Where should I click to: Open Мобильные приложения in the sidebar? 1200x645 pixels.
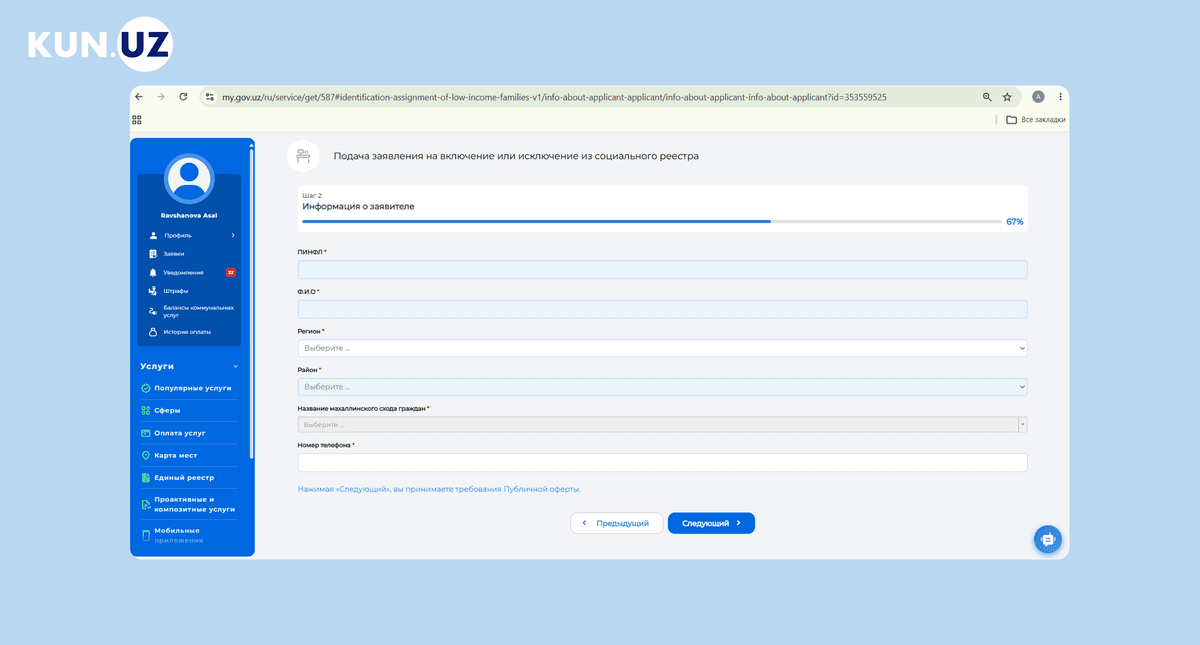[178, 535]
